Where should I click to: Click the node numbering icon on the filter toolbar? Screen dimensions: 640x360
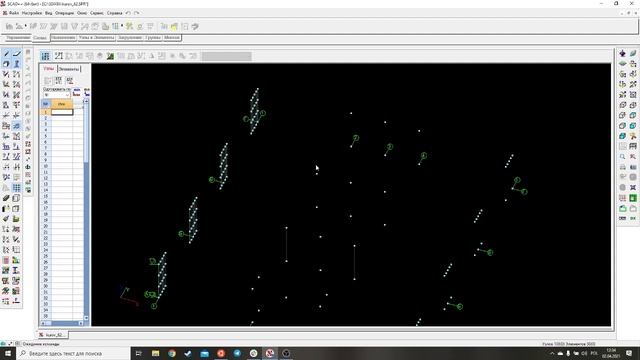pos(59,56)
